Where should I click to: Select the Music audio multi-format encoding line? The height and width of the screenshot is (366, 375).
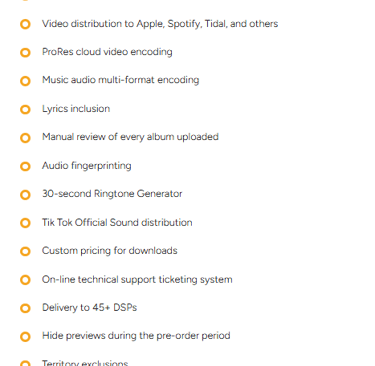(x=121, y=80)
